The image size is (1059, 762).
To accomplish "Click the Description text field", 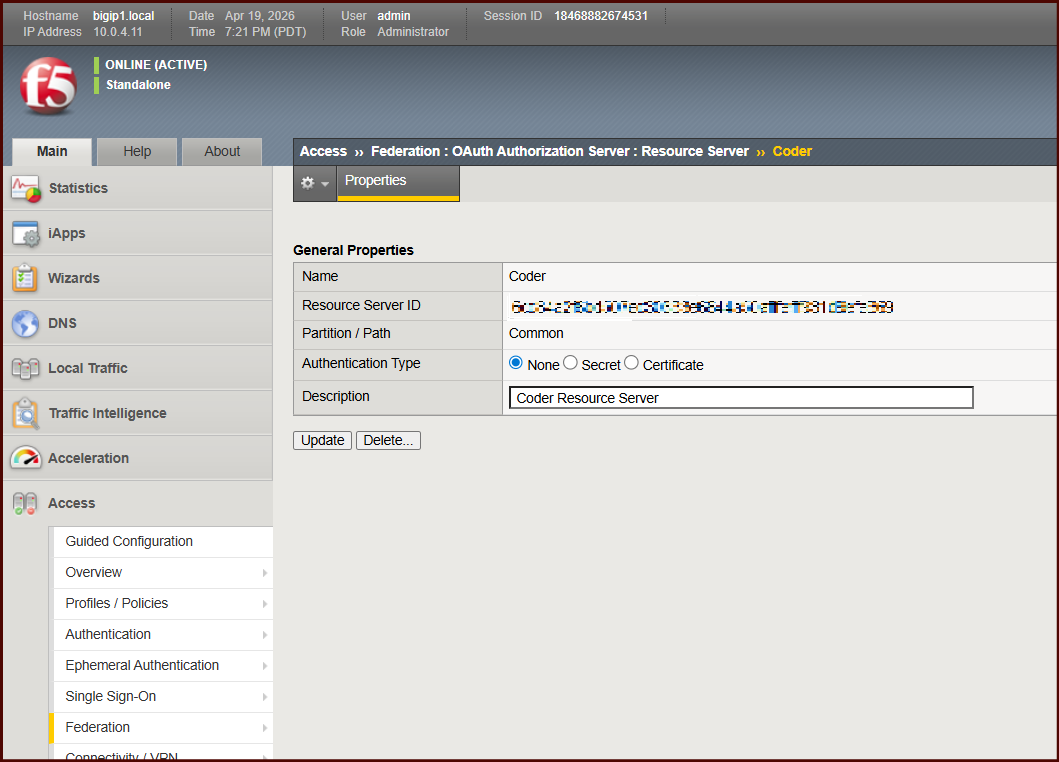I will [740, 398].
